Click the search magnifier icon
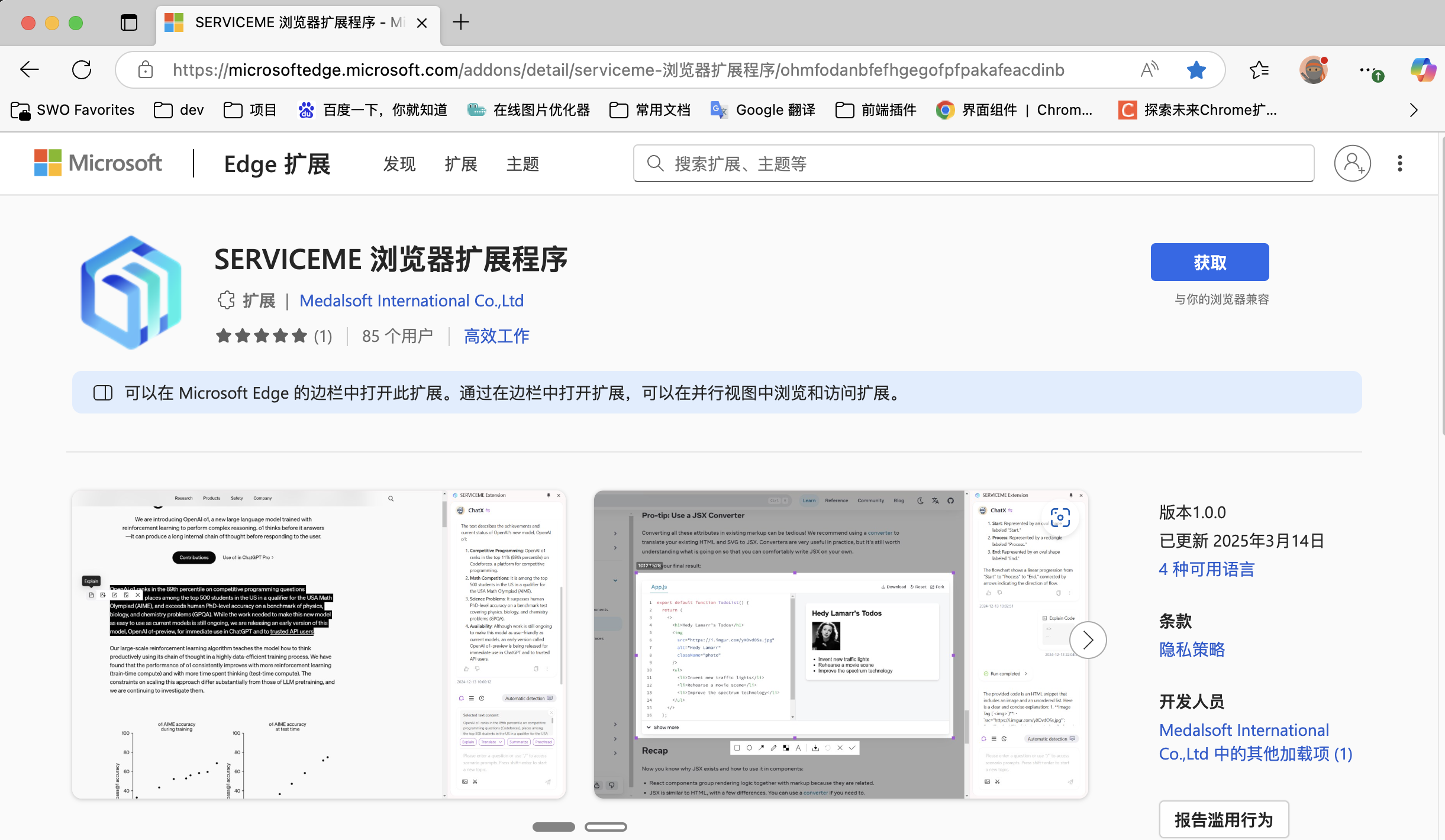This screenshot has width=1445, height=840. [x=654, y=163]
